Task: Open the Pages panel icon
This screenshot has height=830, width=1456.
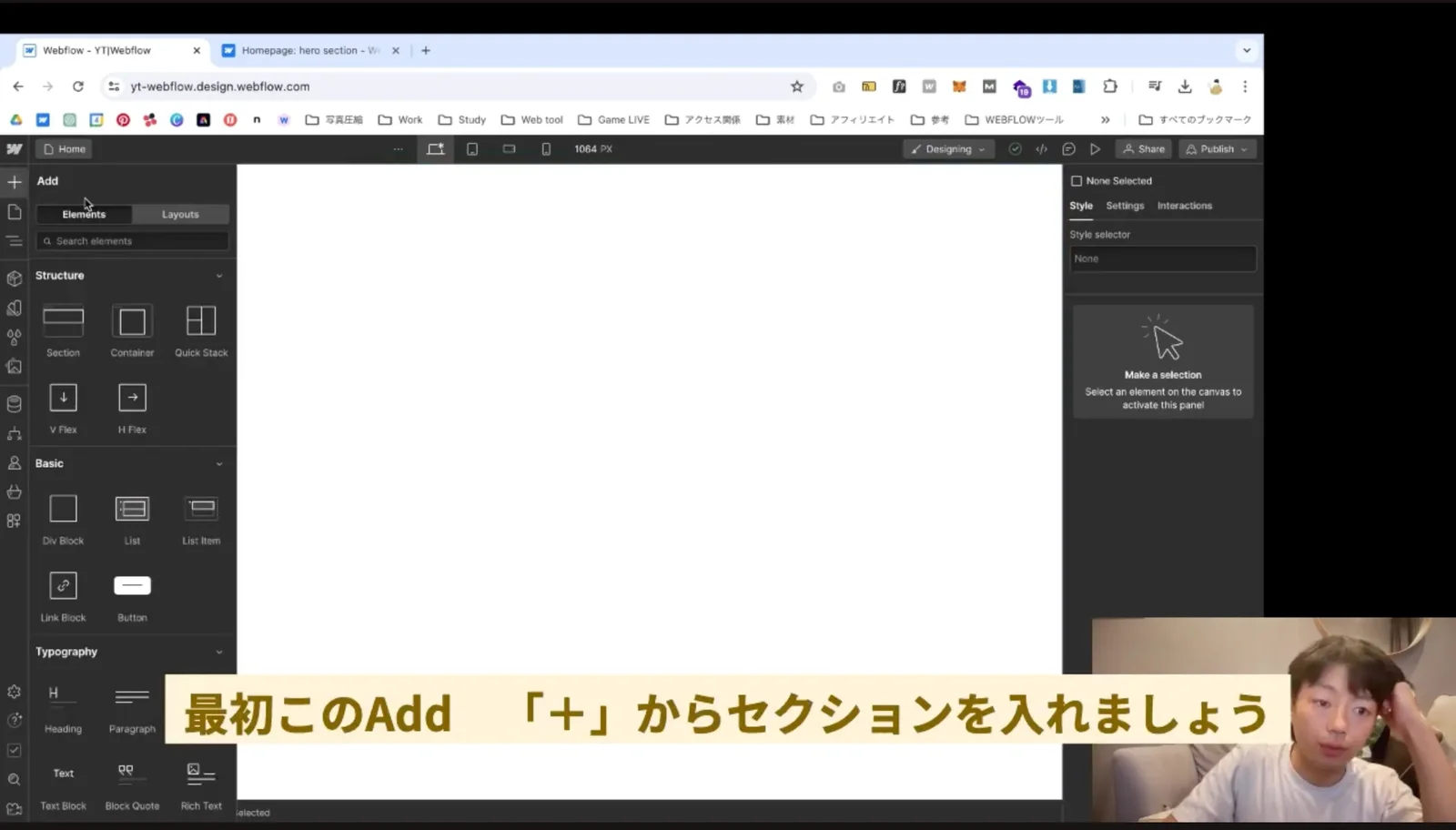Action: [15, 212]
